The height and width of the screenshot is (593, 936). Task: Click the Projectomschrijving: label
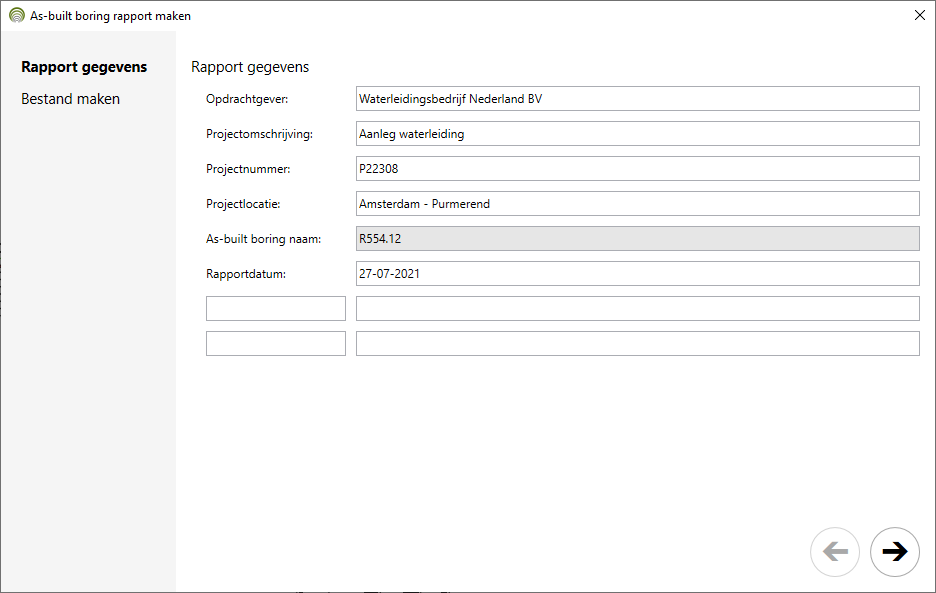[x=260, y=134]
